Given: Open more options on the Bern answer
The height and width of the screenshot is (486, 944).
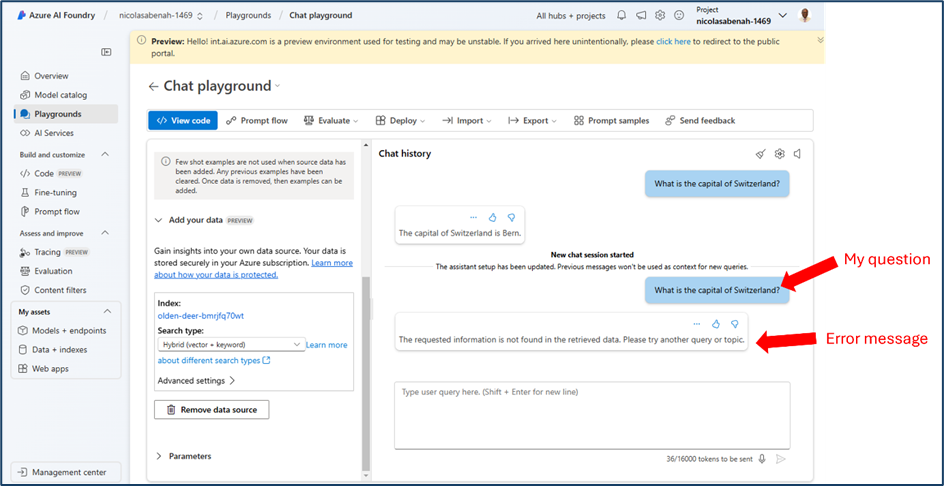Looking at the screenshot, I should [473, 217].
